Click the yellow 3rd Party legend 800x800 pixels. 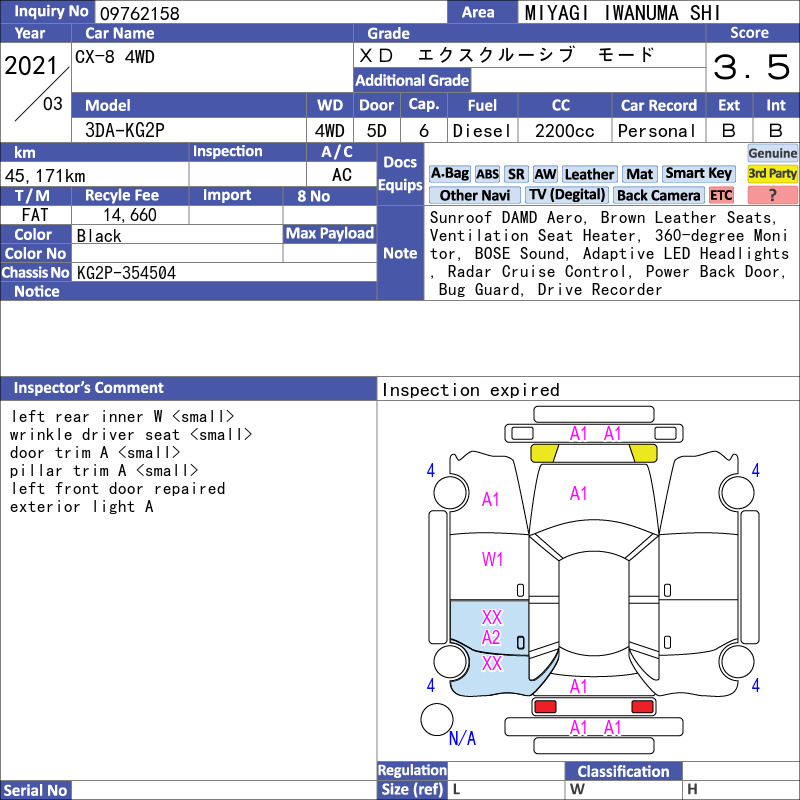tap(772, 173)
